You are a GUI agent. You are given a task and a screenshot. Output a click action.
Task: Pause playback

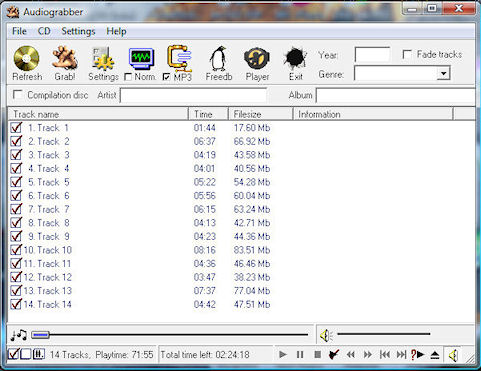point(300,354)
